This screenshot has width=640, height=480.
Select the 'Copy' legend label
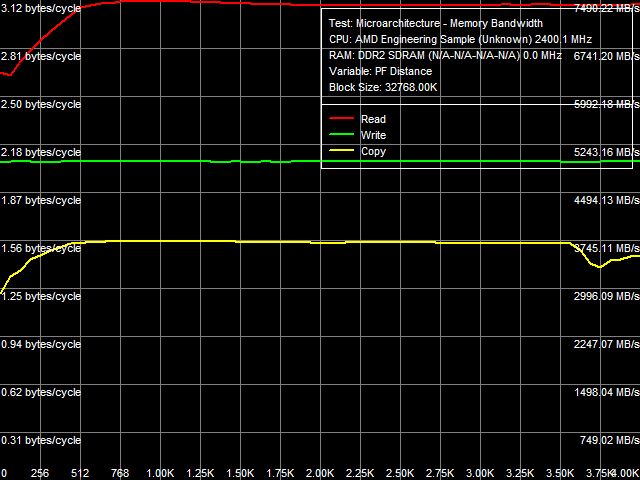(x=373, y=151)
